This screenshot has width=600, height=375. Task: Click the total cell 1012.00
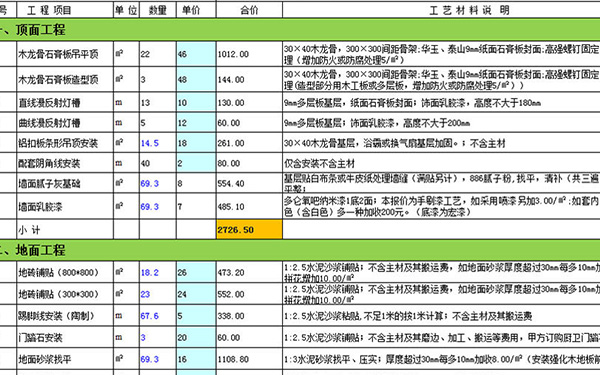[x=249, y=54]
